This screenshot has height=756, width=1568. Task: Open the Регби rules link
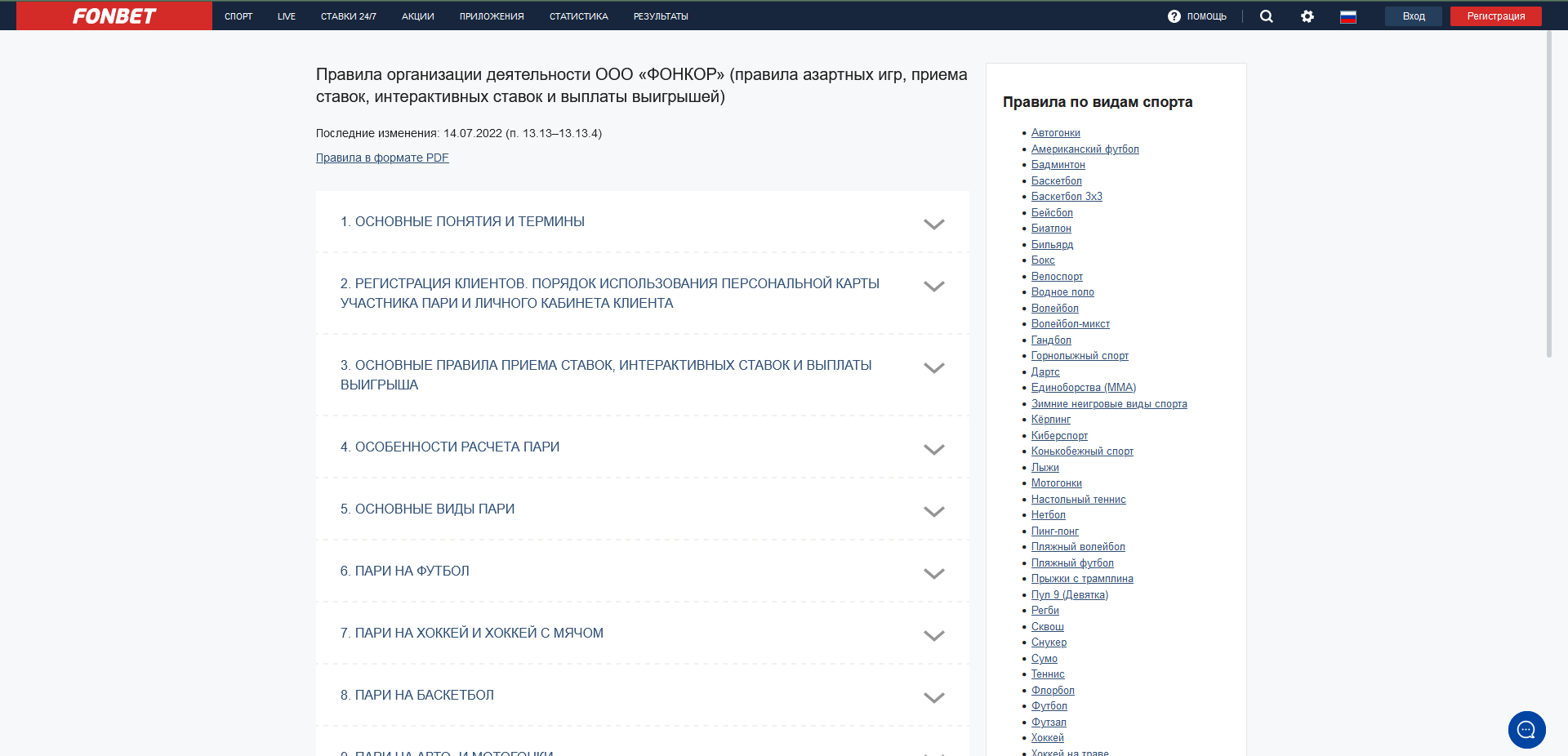(1045, 611)
